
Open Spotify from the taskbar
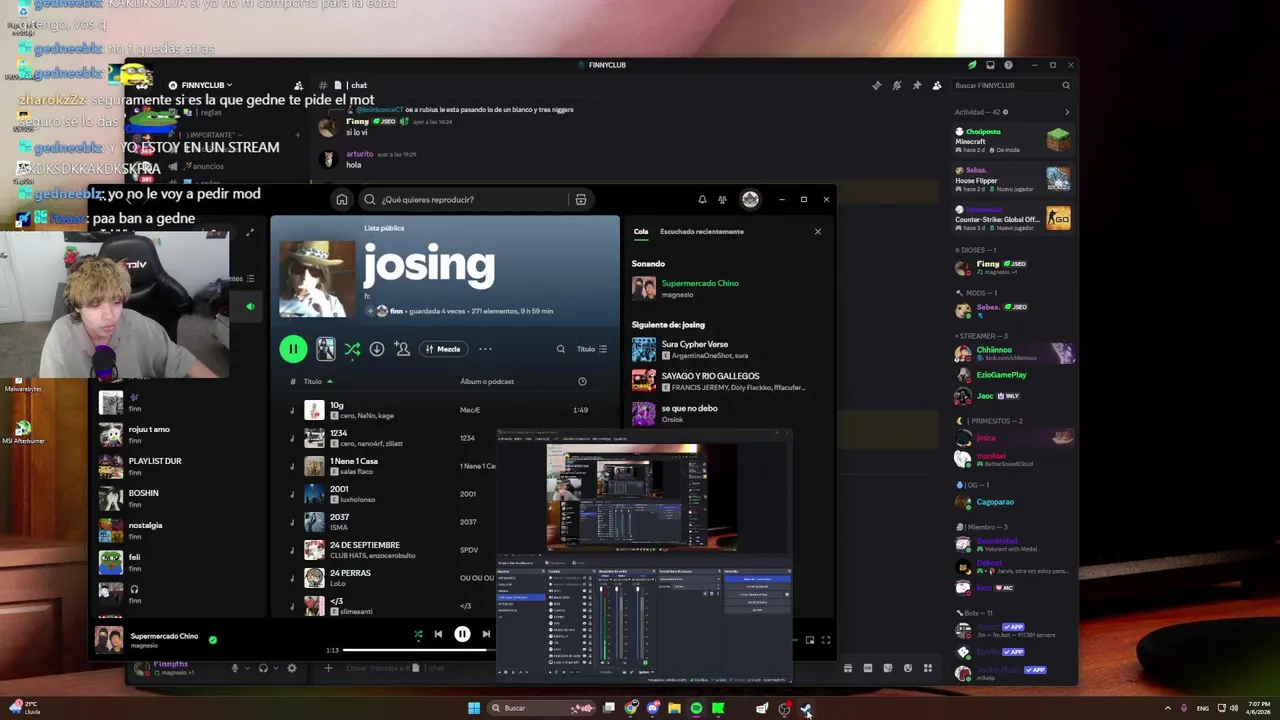pyautogui.click(x=696, y=708)
